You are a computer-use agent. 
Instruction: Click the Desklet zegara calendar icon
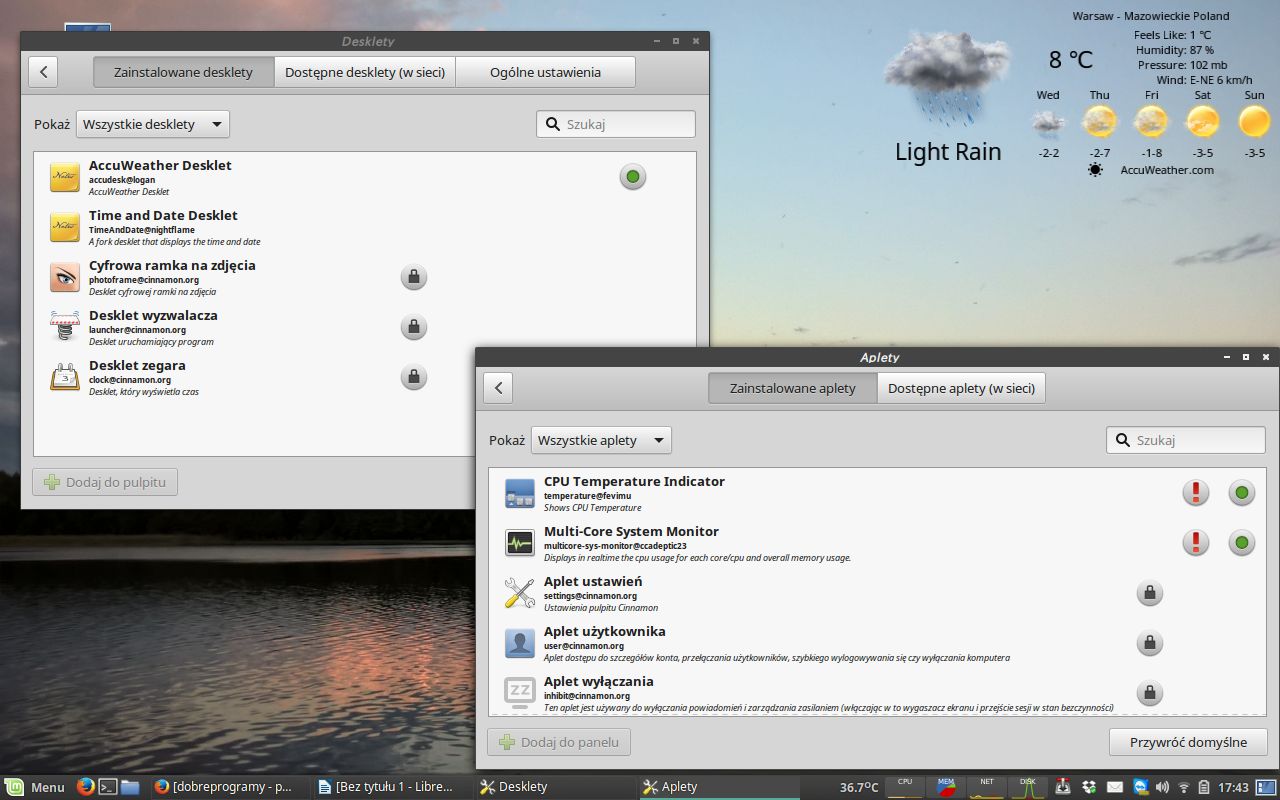coord(65,377)
